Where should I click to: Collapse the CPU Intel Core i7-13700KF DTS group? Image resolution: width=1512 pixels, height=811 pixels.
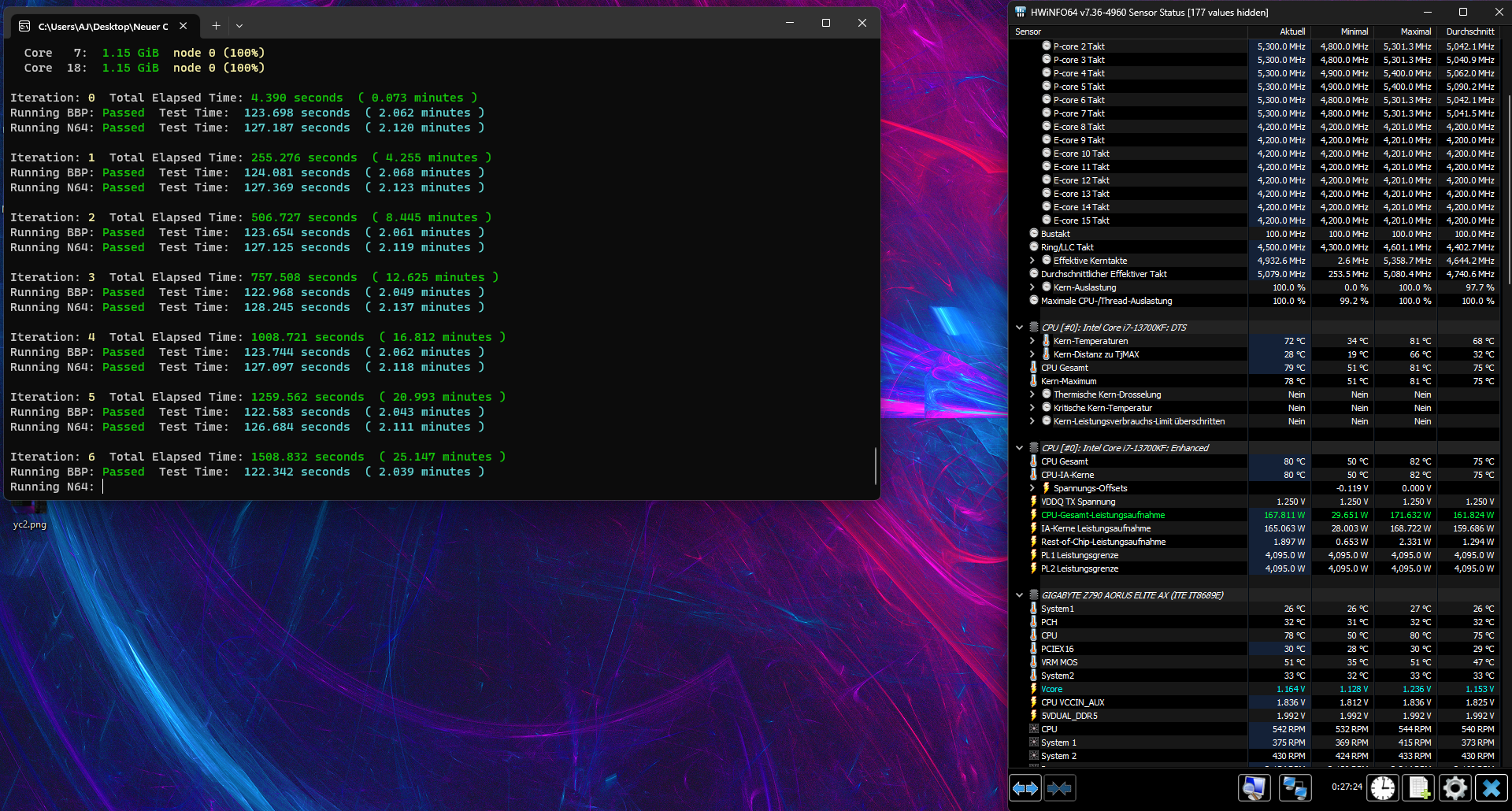[x=1019, y=327]
